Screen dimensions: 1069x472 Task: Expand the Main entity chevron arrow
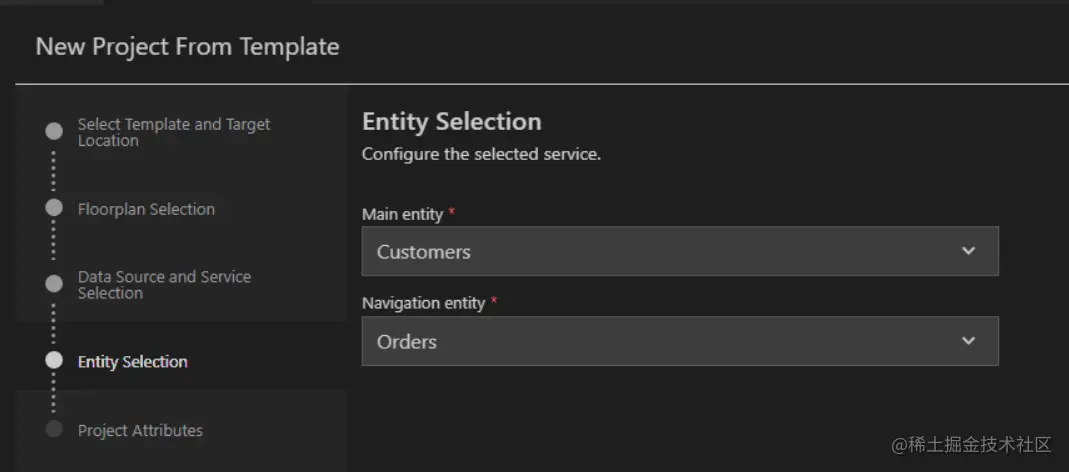[968, 251]
